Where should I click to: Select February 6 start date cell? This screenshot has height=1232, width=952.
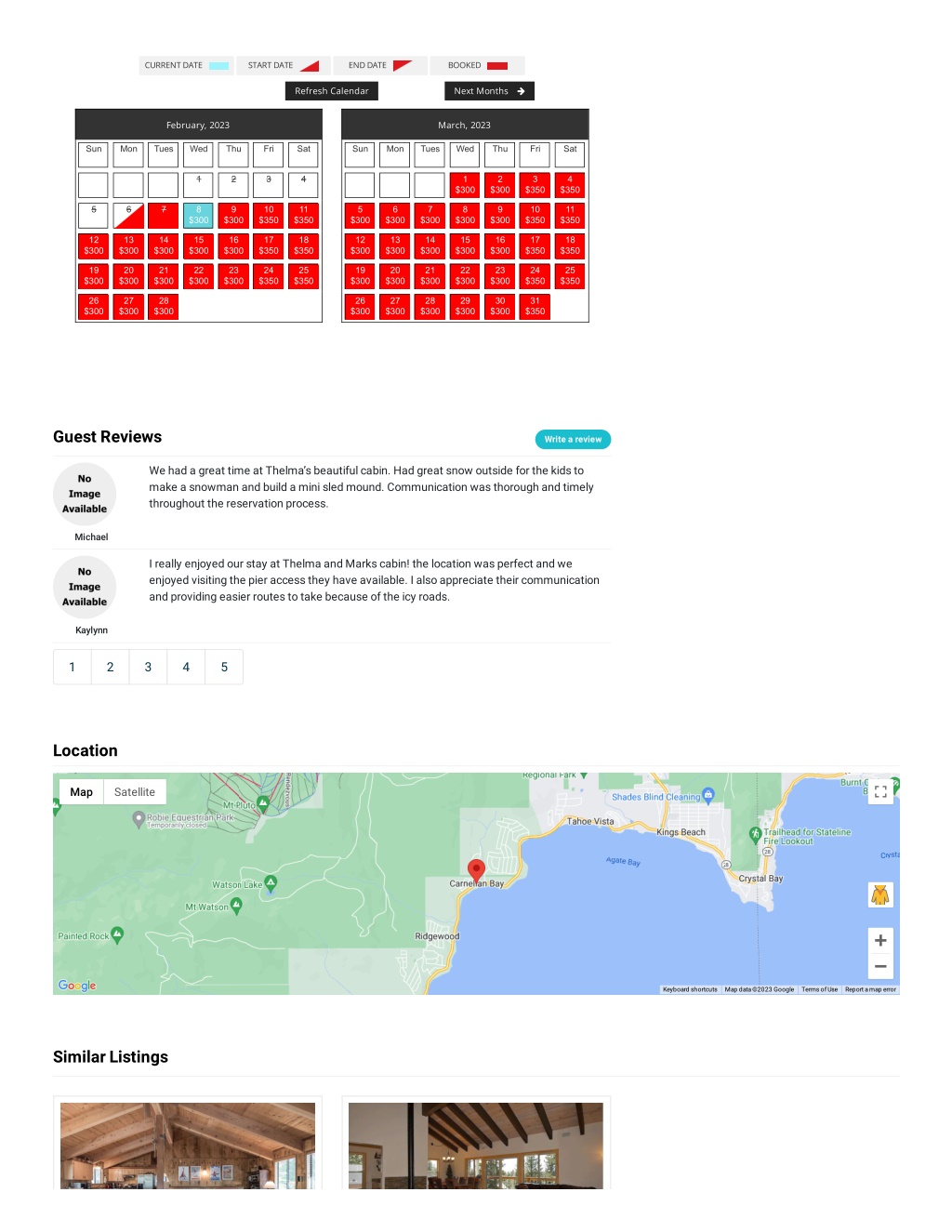click(129, 216)
